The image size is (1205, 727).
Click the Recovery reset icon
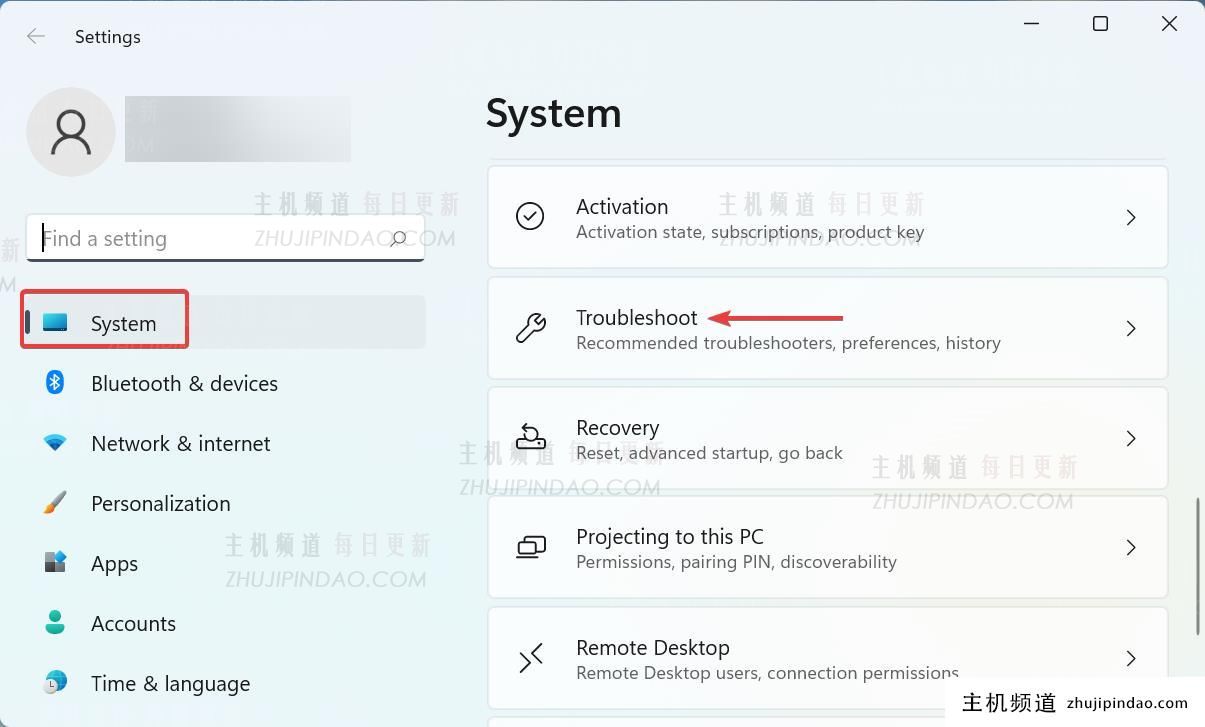(x=531, y=437)
